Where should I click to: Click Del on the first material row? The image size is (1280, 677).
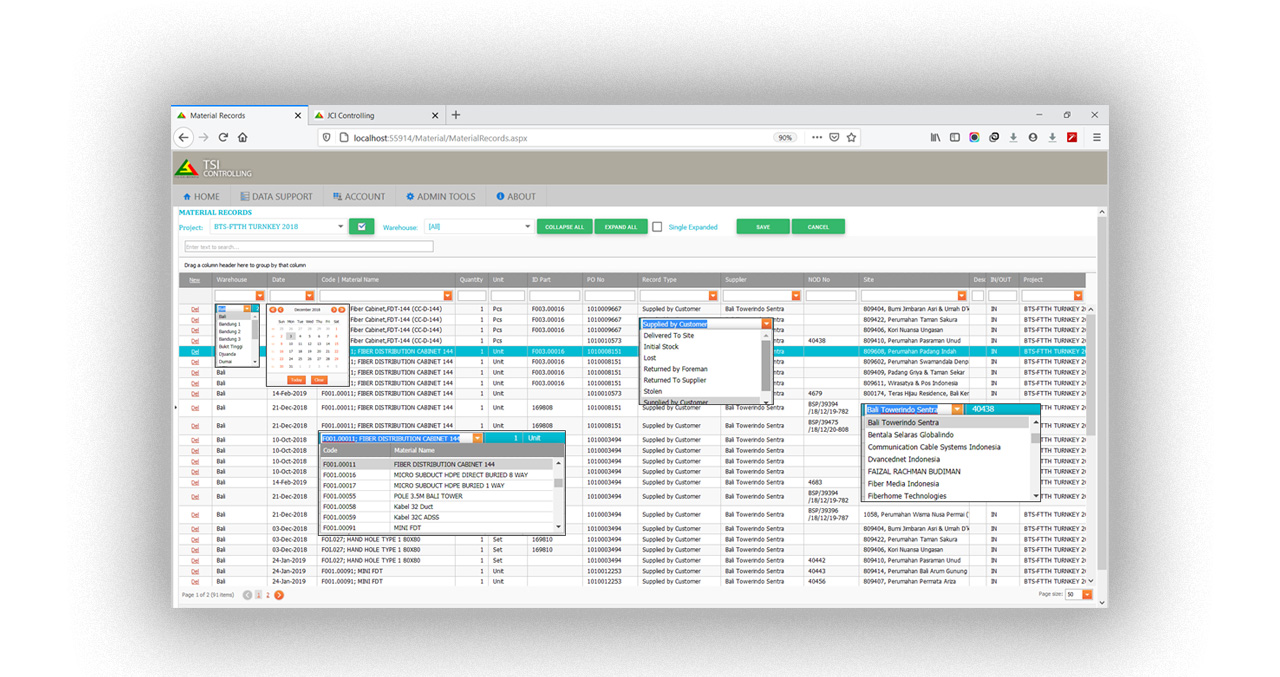pos(196,307)
